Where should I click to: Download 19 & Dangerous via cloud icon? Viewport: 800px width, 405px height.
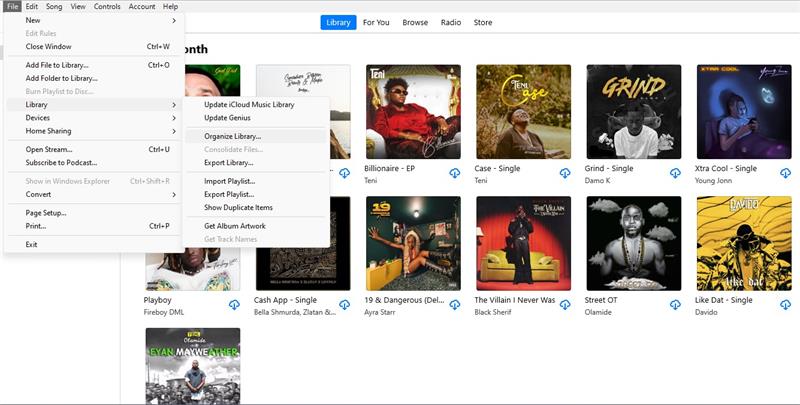[x=455, y=305]
